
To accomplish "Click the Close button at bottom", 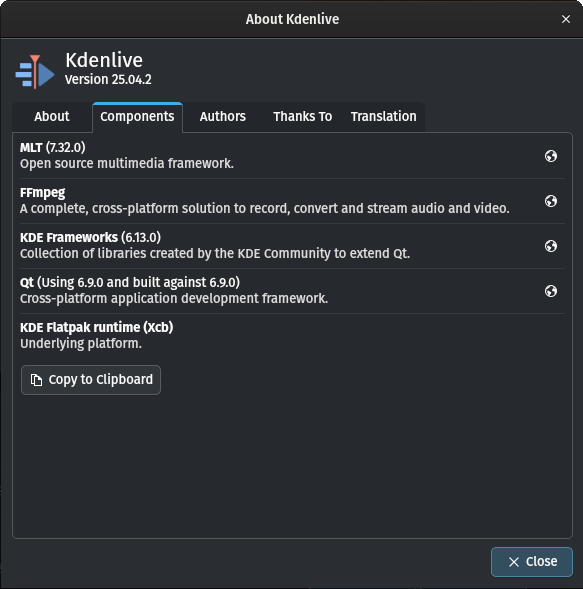I will (x=532, y=562).
